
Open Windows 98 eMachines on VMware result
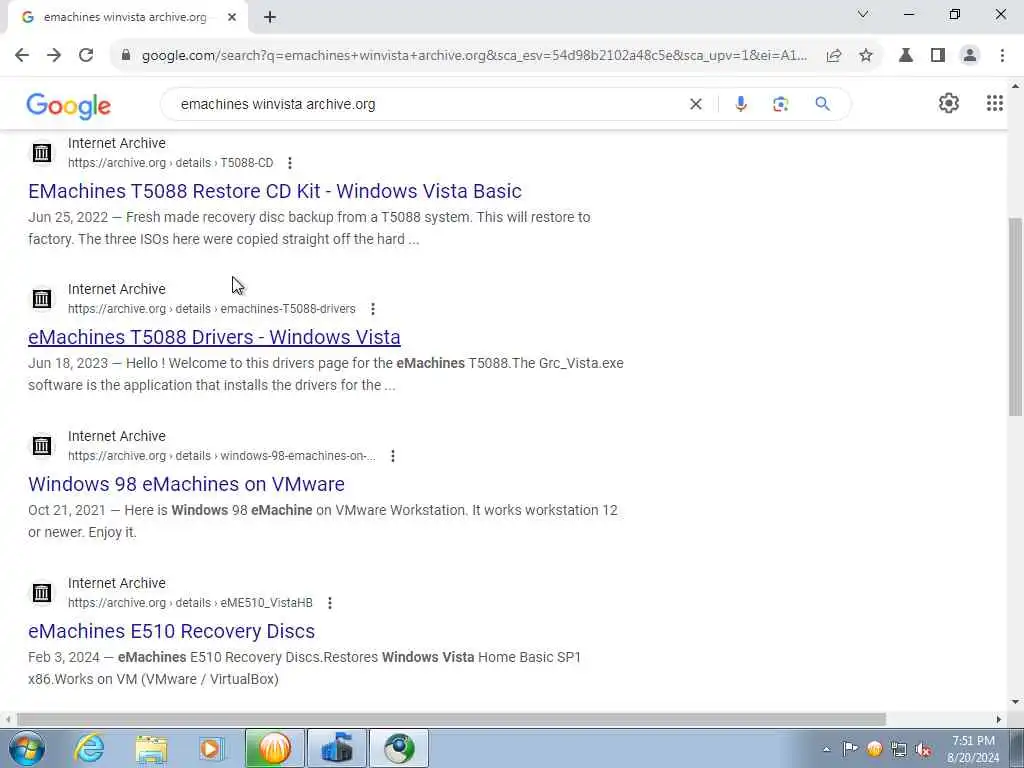click(186, 484)
